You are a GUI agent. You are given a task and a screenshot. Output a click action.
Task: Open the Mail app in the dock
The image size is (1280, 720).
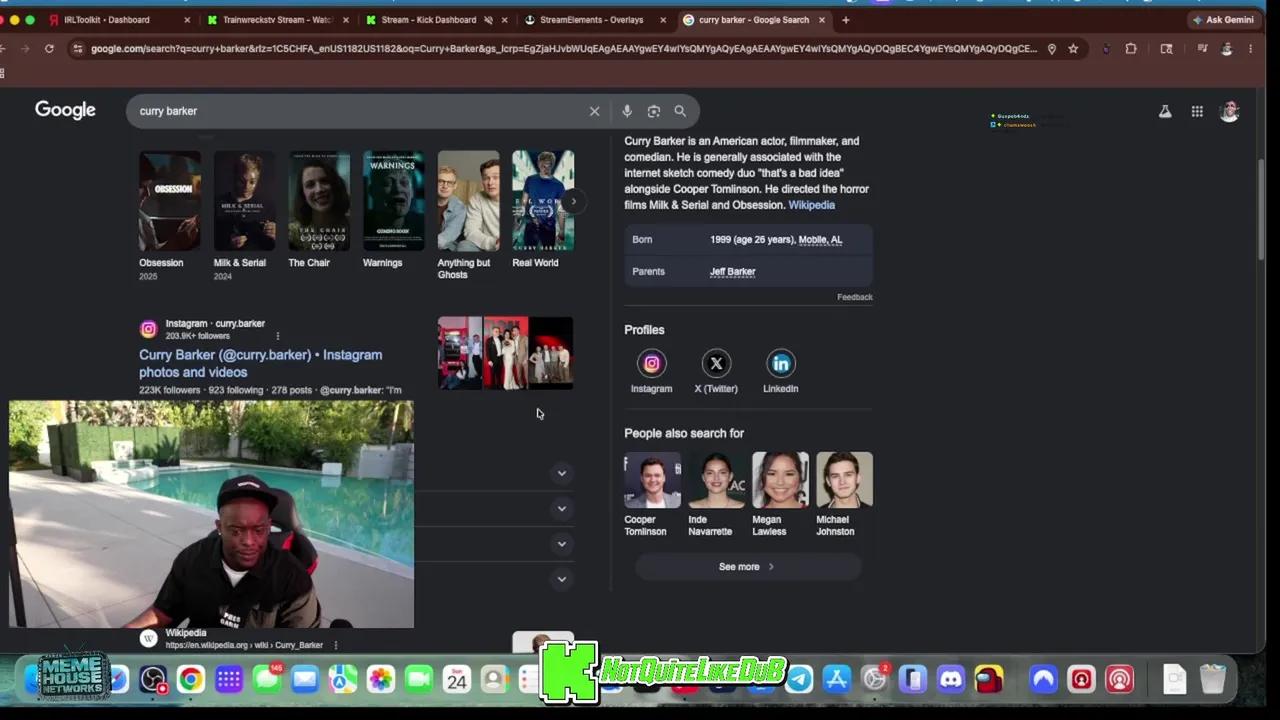pyautogui.click(x=305, y=680)
